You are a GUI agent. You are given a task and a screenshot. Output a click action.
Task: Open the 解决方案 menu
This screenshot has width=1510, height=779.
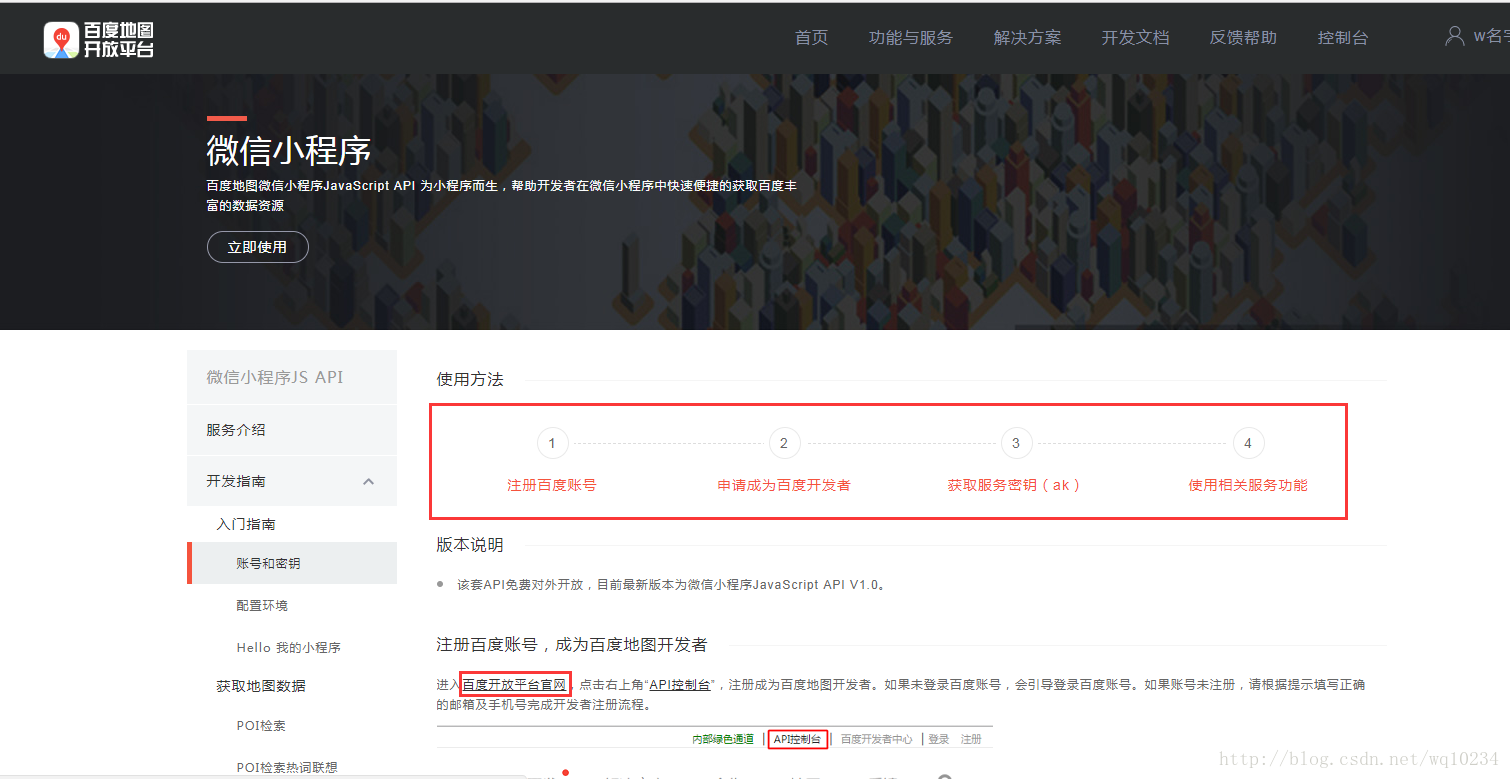tap(1028, 38)
